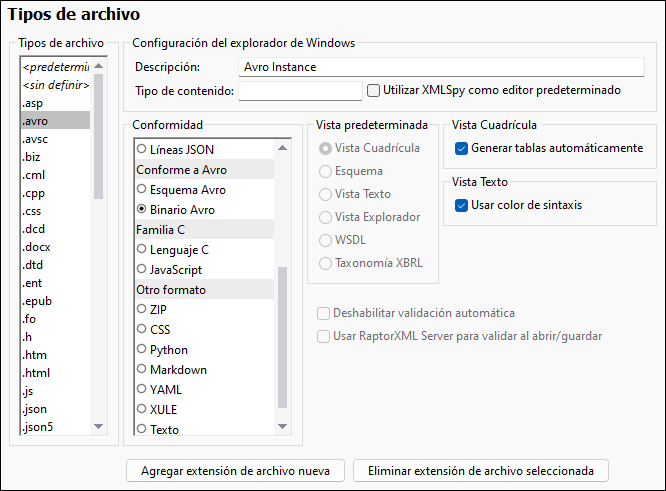Select .js file extension

tap(56, 391)
